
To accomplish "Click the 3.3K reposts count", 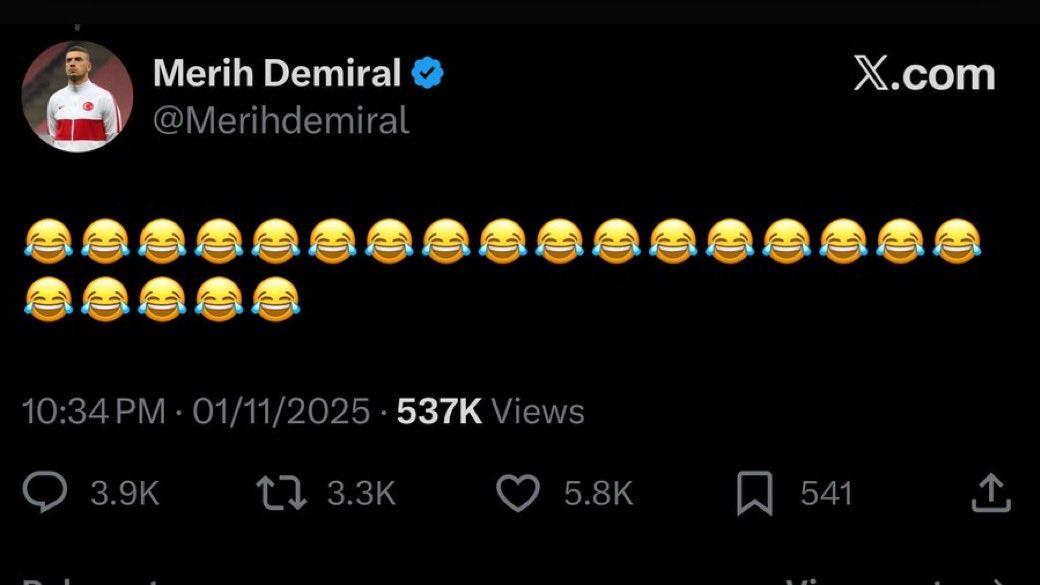I will [x=360, y=493].
